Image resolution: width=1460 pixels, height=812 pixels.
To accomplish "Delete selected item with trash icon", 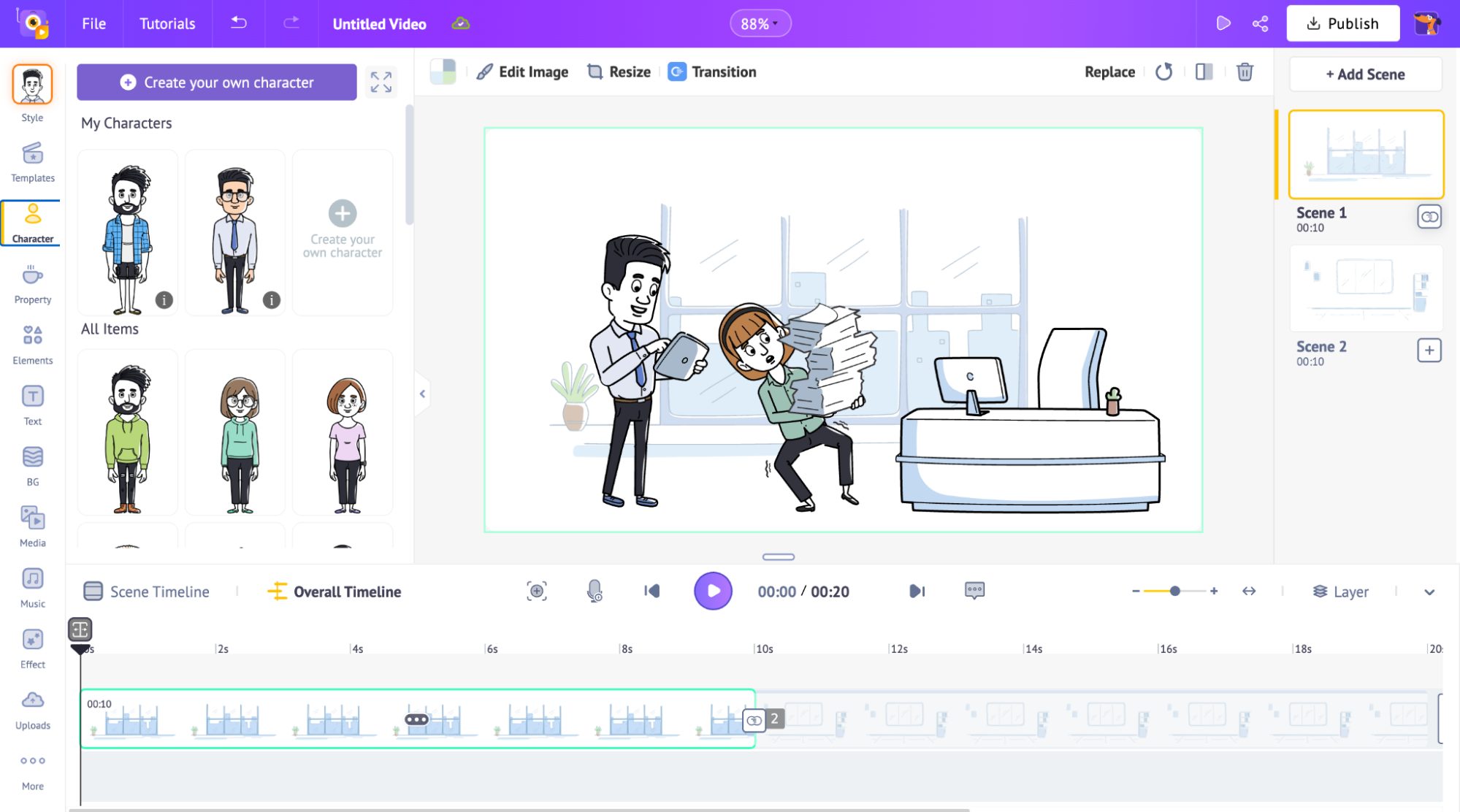I will click(1245, 72).
